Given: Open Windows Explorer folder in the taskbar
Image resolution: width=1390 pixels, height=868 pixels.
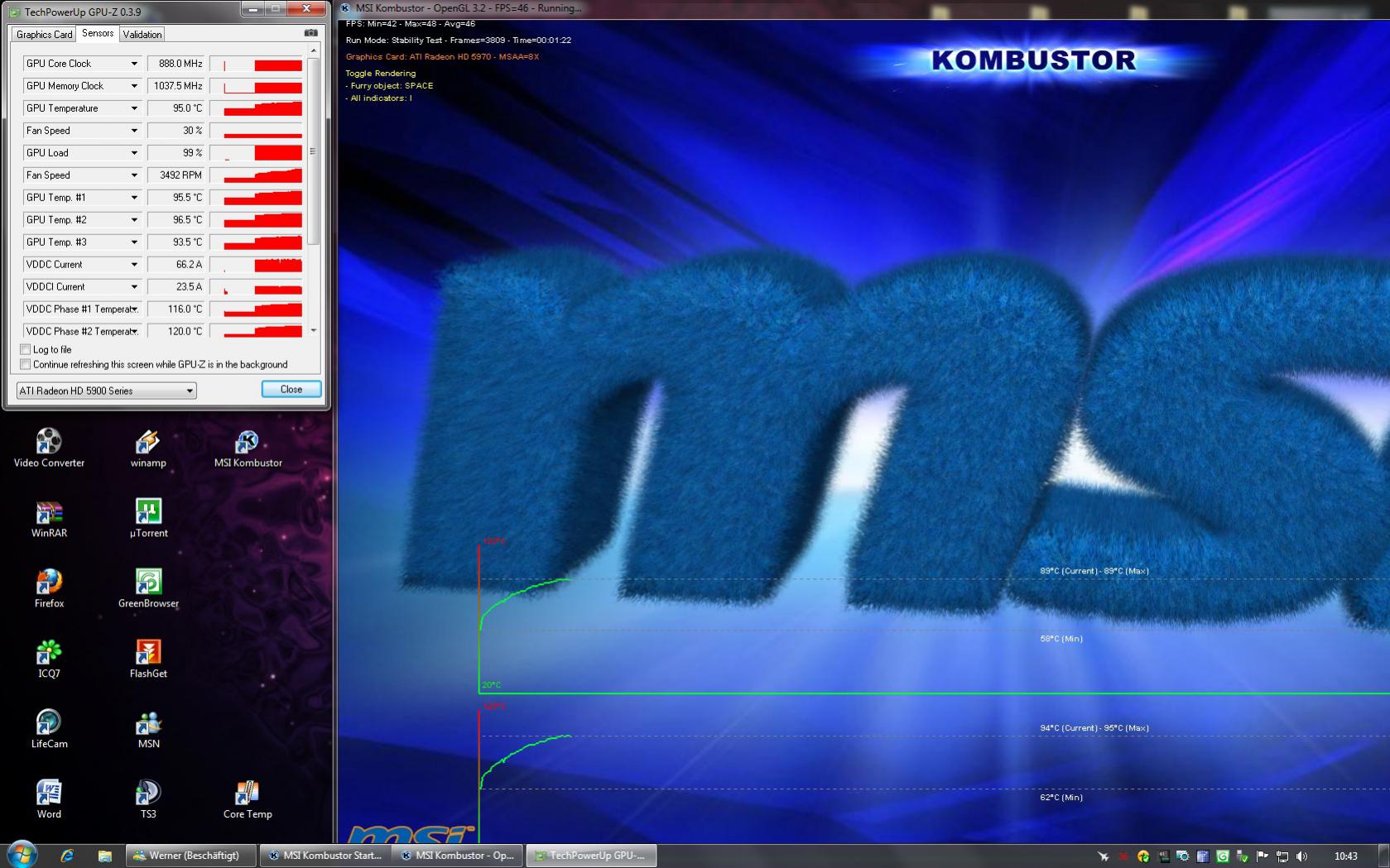Looking at the screenshot, I should pyautogui.click(x=104, y=856).
